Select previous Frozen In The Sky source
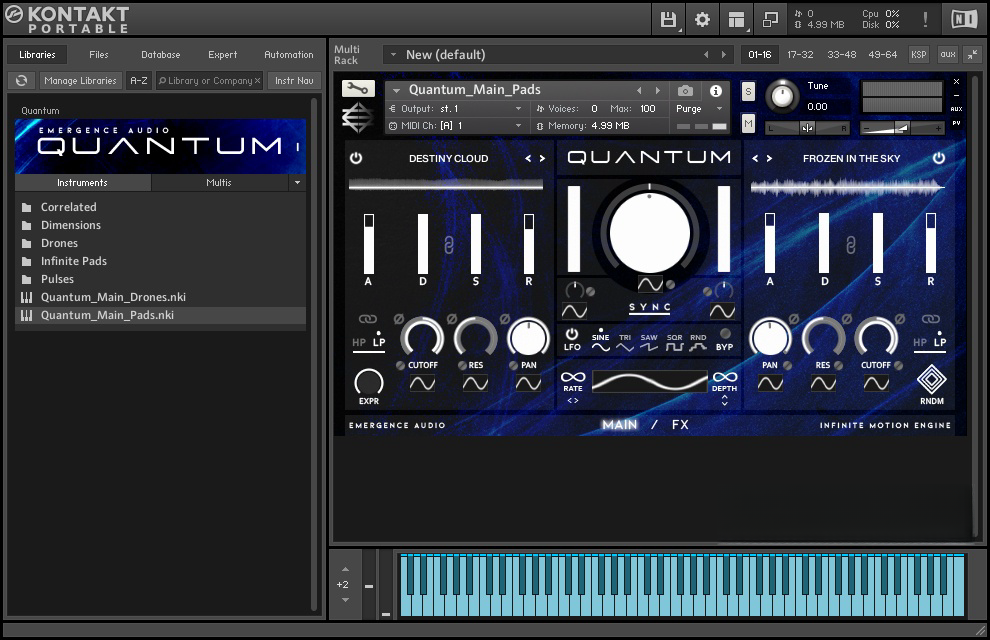 [755, 158]
